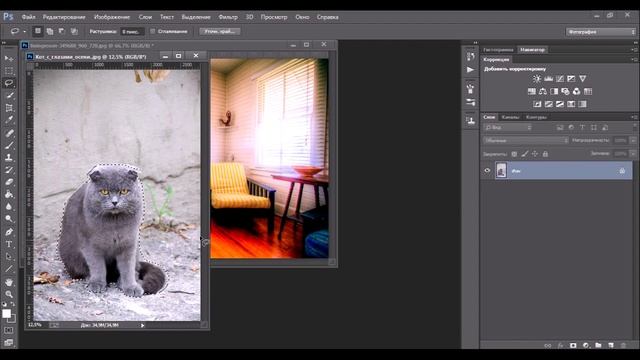Screen dimensions: 640x360
Task: Click the feather Растушевка input field
Action: pos(132,31)
